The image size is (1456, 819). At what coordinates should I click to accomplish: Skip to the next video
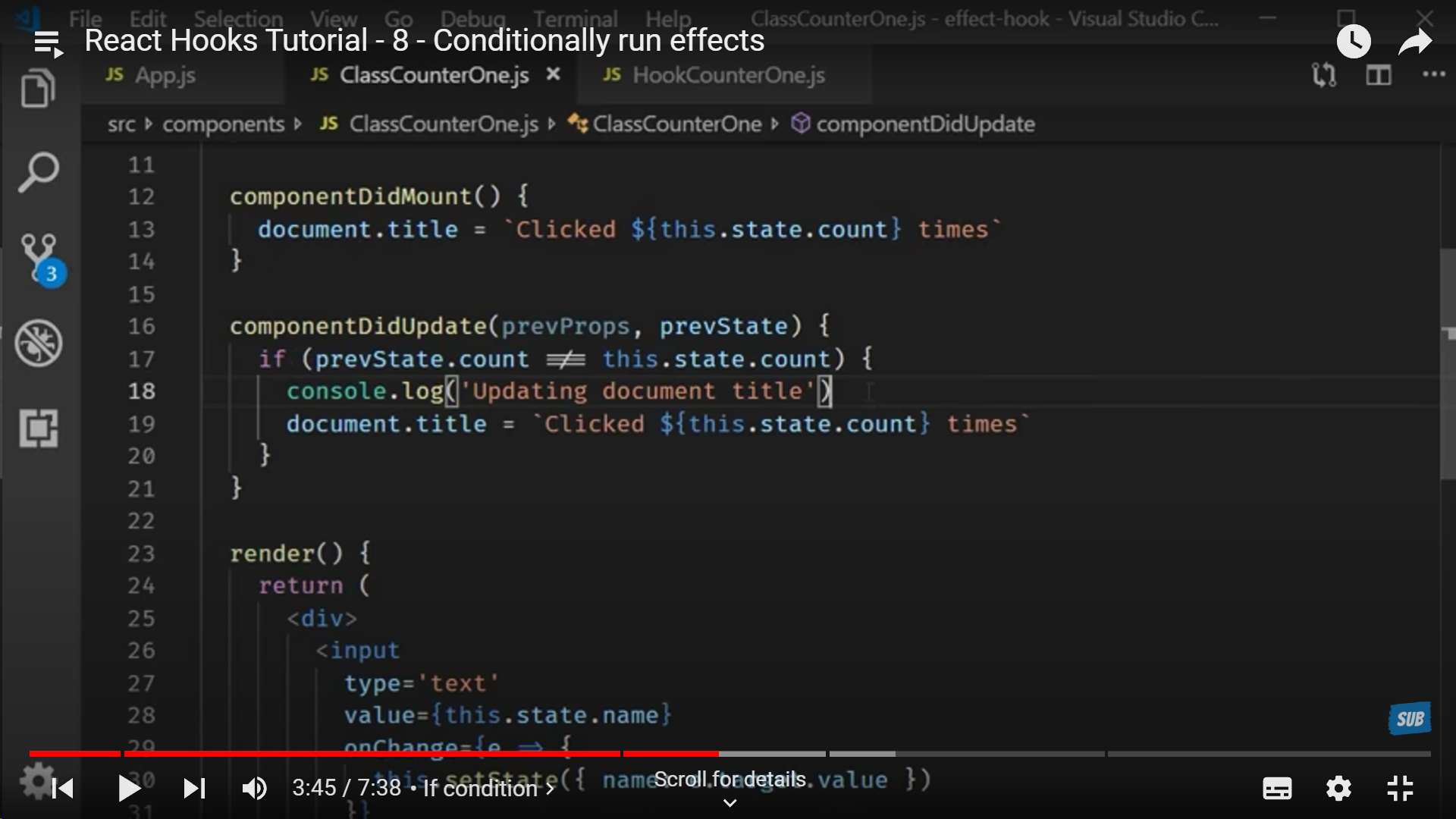pos(194,789)
